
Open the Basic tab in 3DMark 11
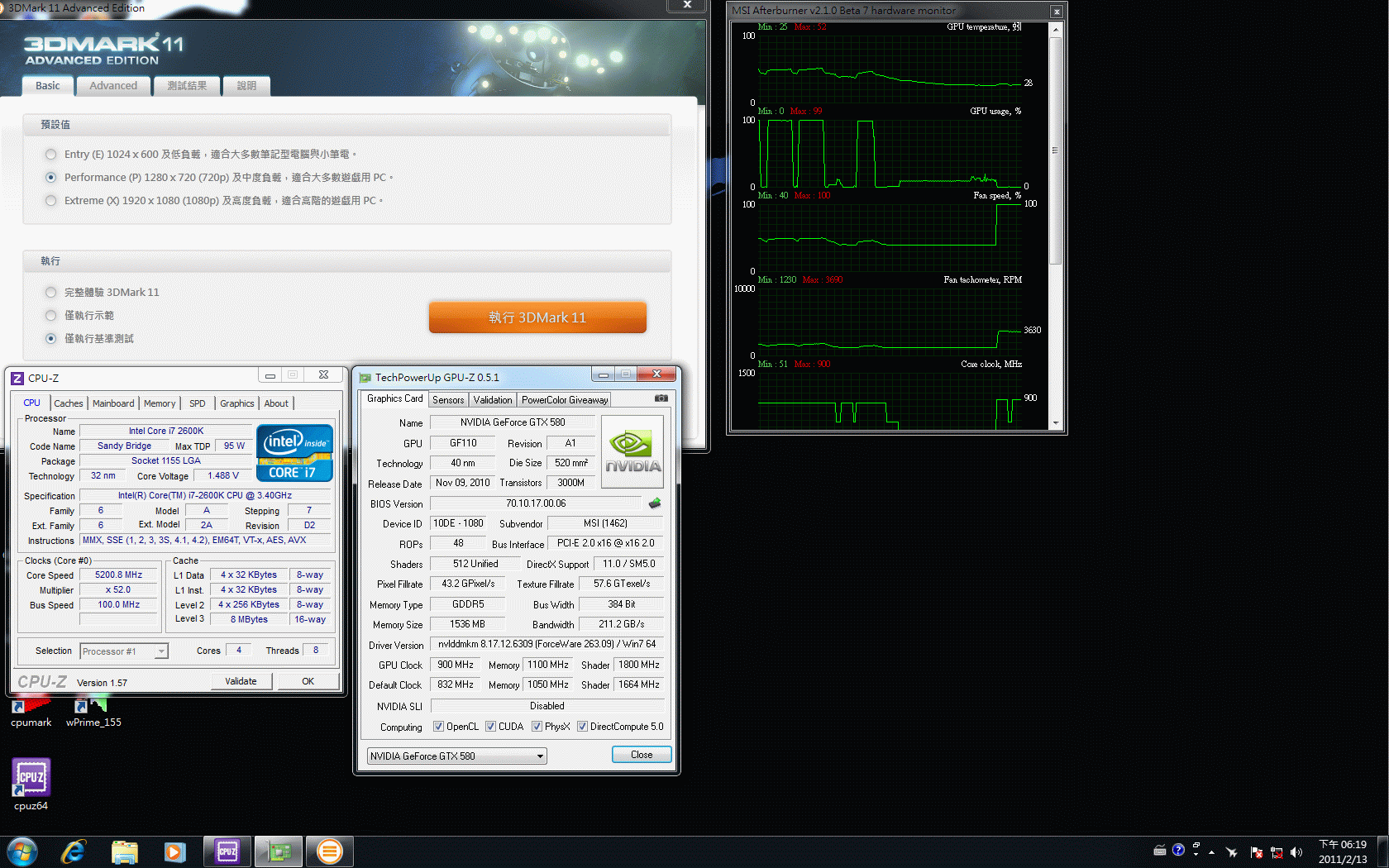48,86
